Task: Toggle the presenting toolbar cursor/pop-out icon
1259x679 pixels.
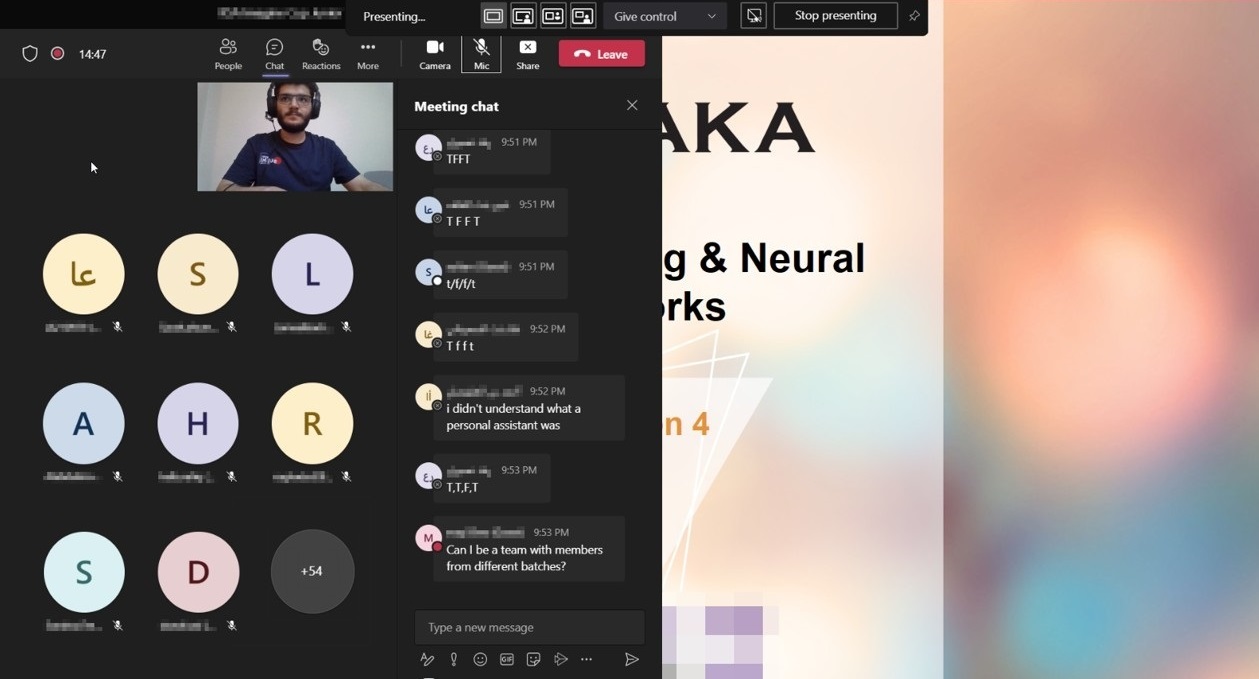Action: tap(754, 16)
